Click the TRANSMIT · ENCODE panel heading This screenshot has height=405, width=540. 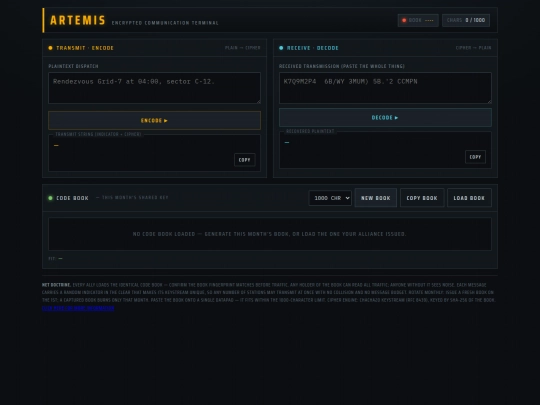tap(85, 48)
